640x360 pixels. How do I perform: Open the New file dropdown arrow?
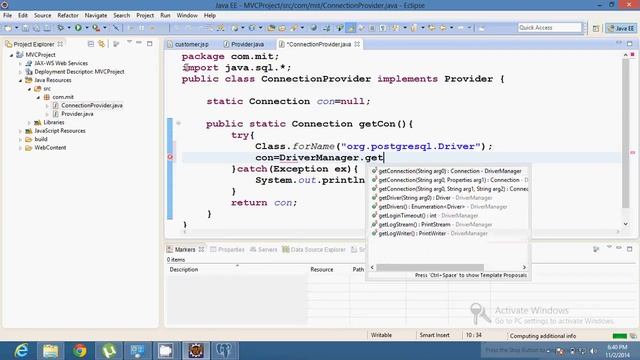click(16, 28)
